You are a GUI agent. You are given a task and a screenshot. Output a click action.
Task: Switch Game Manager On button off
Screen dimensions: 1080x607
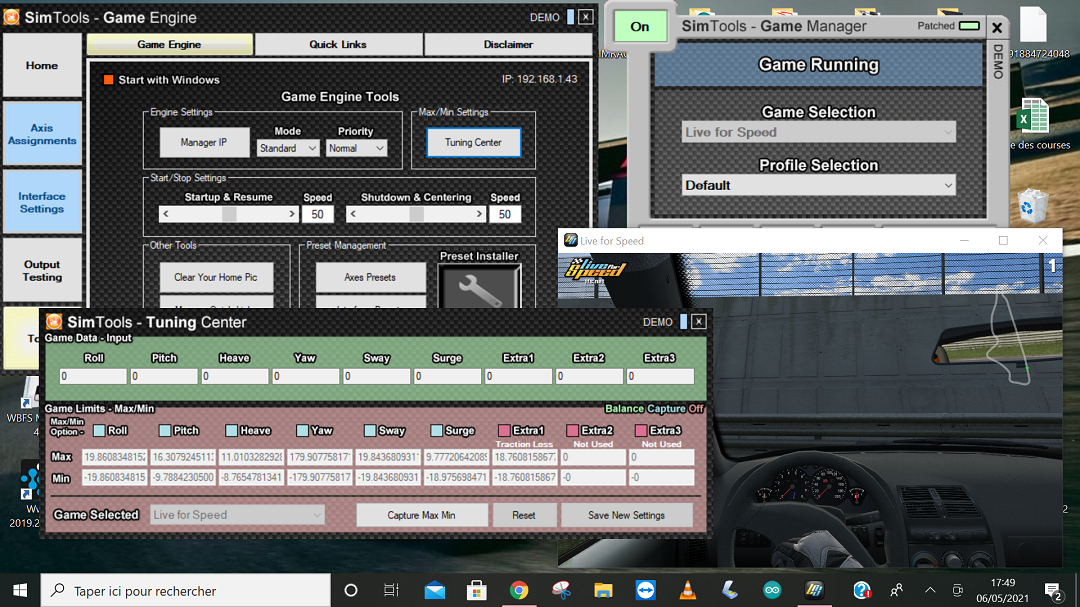[640, 27]
